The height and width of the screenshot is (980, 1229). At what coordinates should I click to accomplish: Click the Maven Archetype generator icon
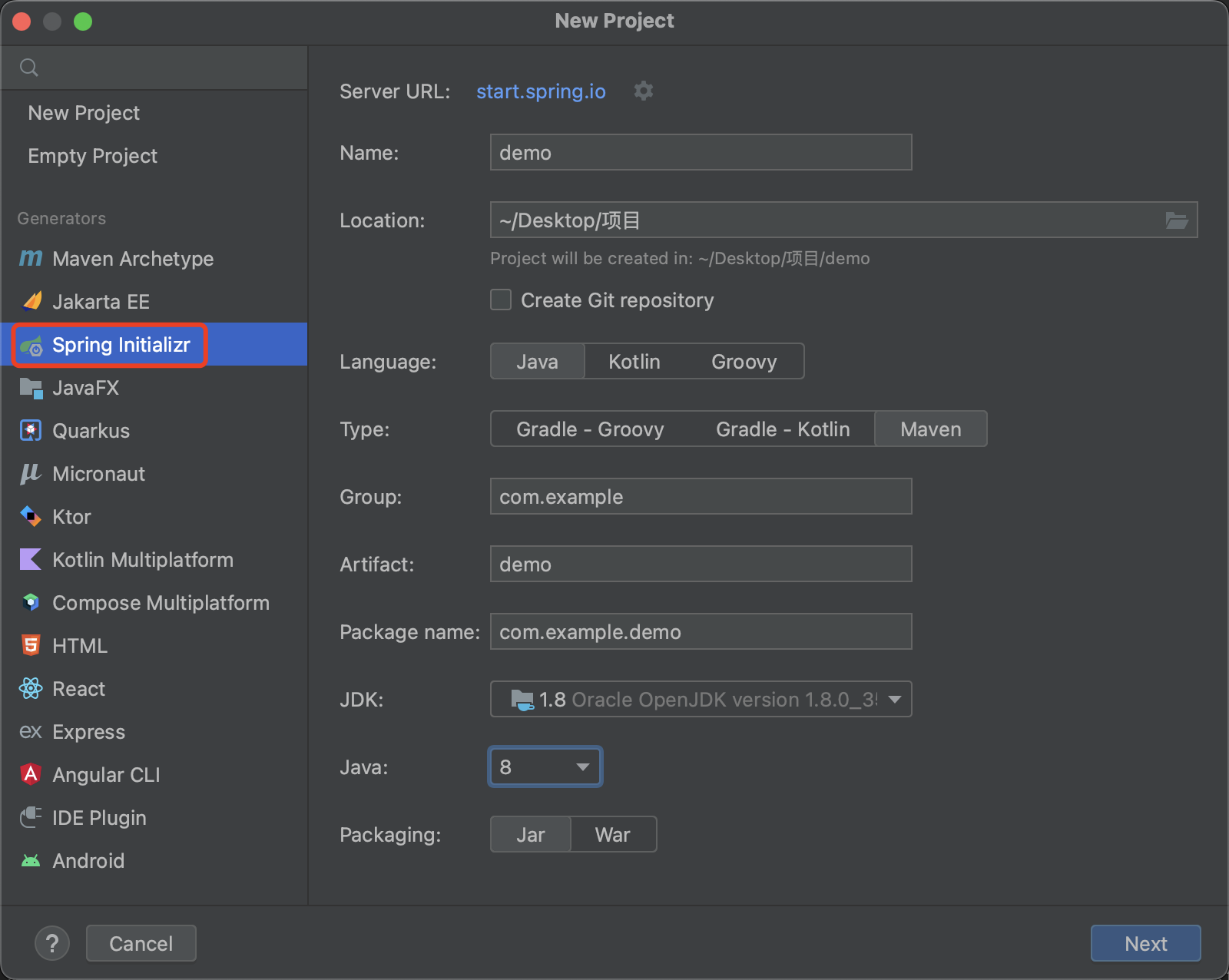[x=31, y=259]
